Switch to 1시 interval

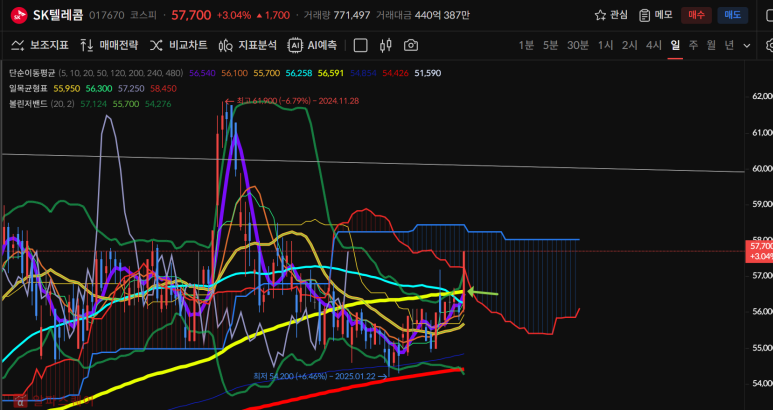click(x=605, y=45)
